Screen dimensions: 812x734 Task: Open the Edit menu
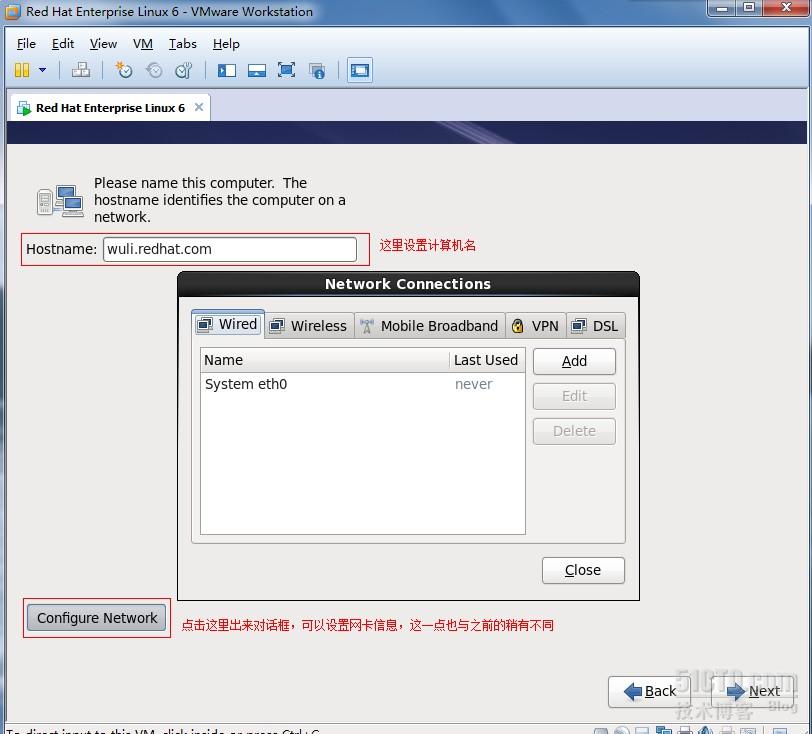click(x=63, y=44)
